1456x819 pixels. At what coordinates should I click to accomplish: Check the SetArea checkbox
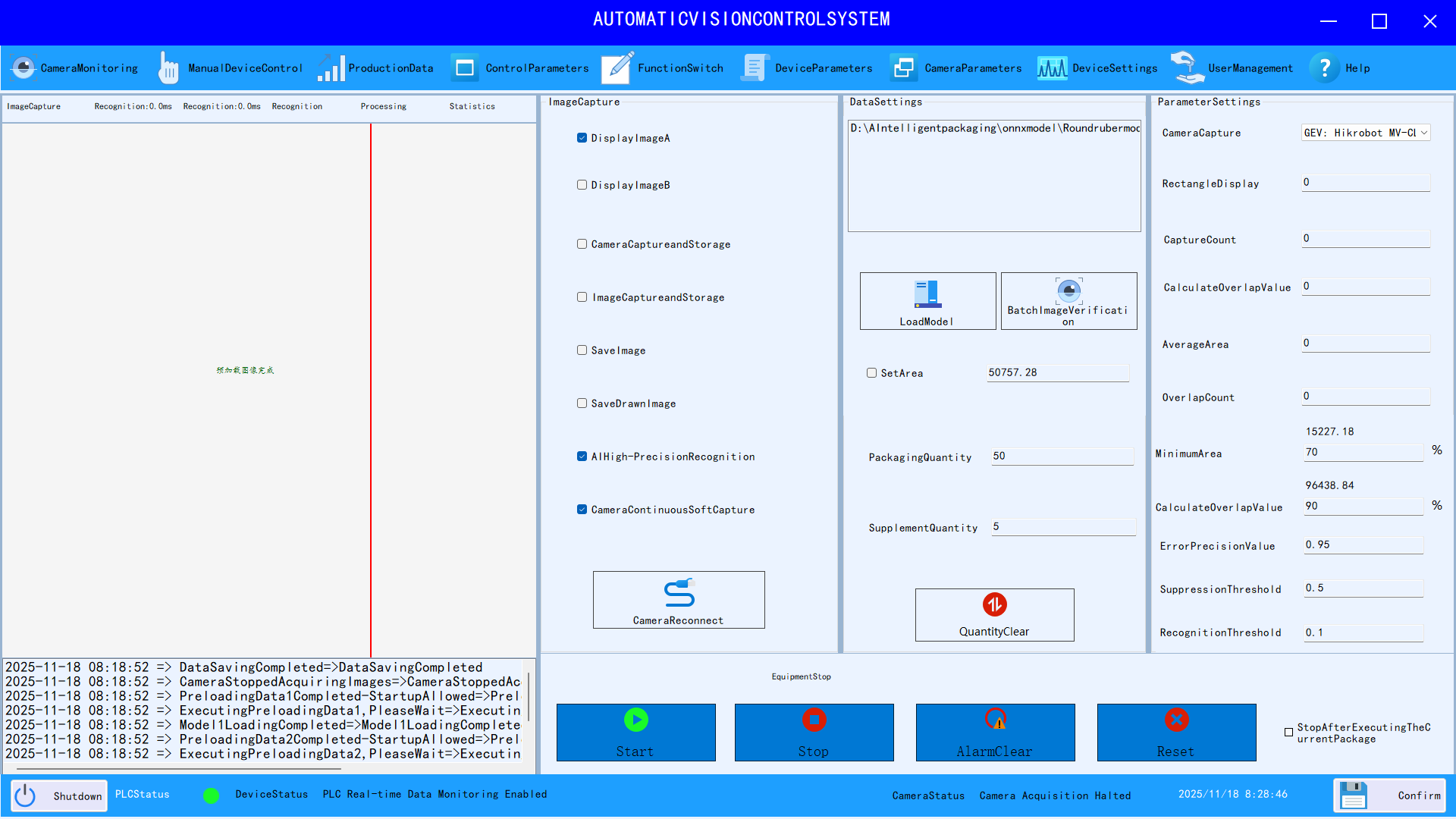(871, 373)
